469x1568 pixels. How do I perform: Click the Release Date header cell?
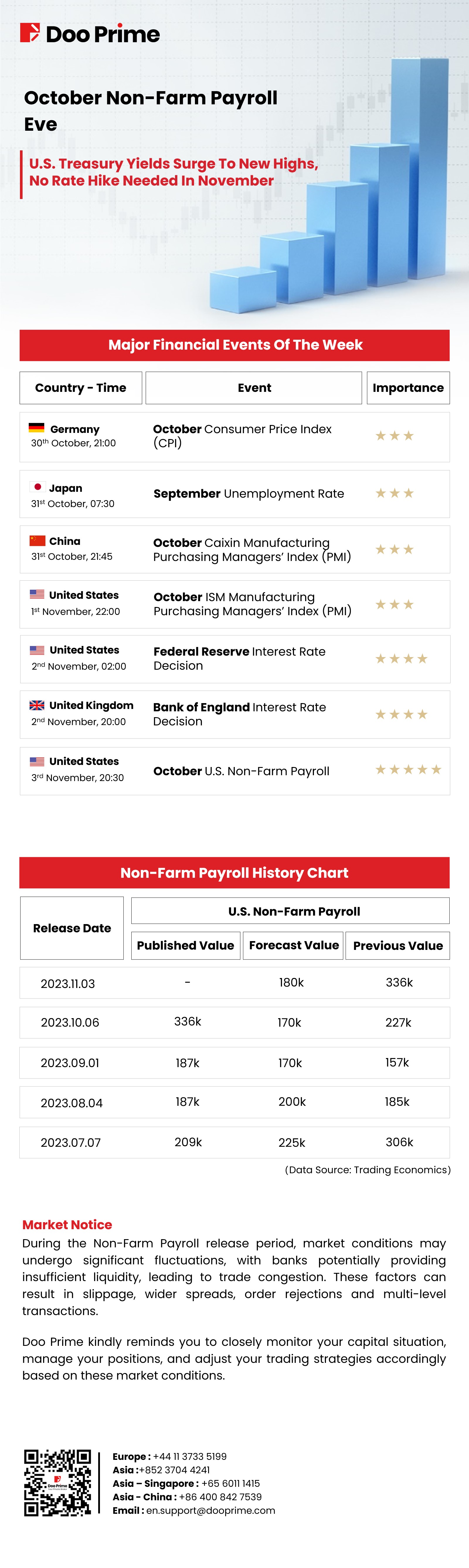pos(72,928)
